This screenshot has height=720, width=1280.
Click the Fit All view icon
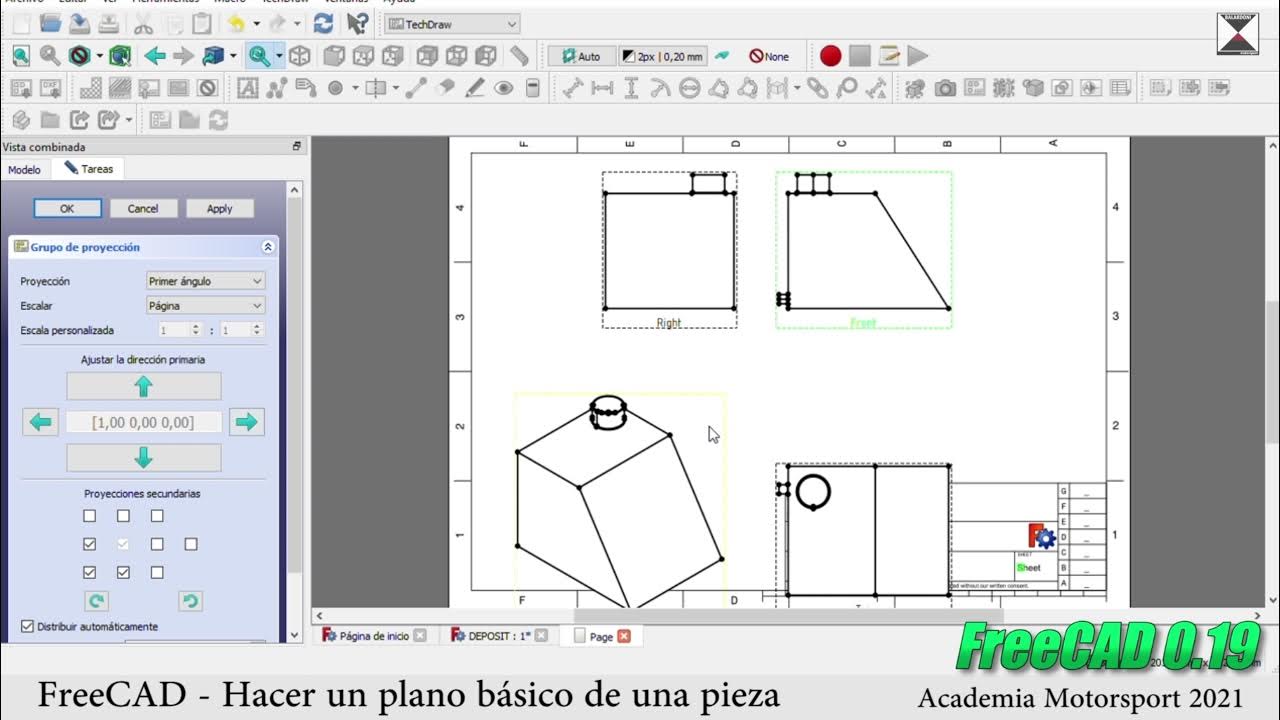click(x=21, y=56)
